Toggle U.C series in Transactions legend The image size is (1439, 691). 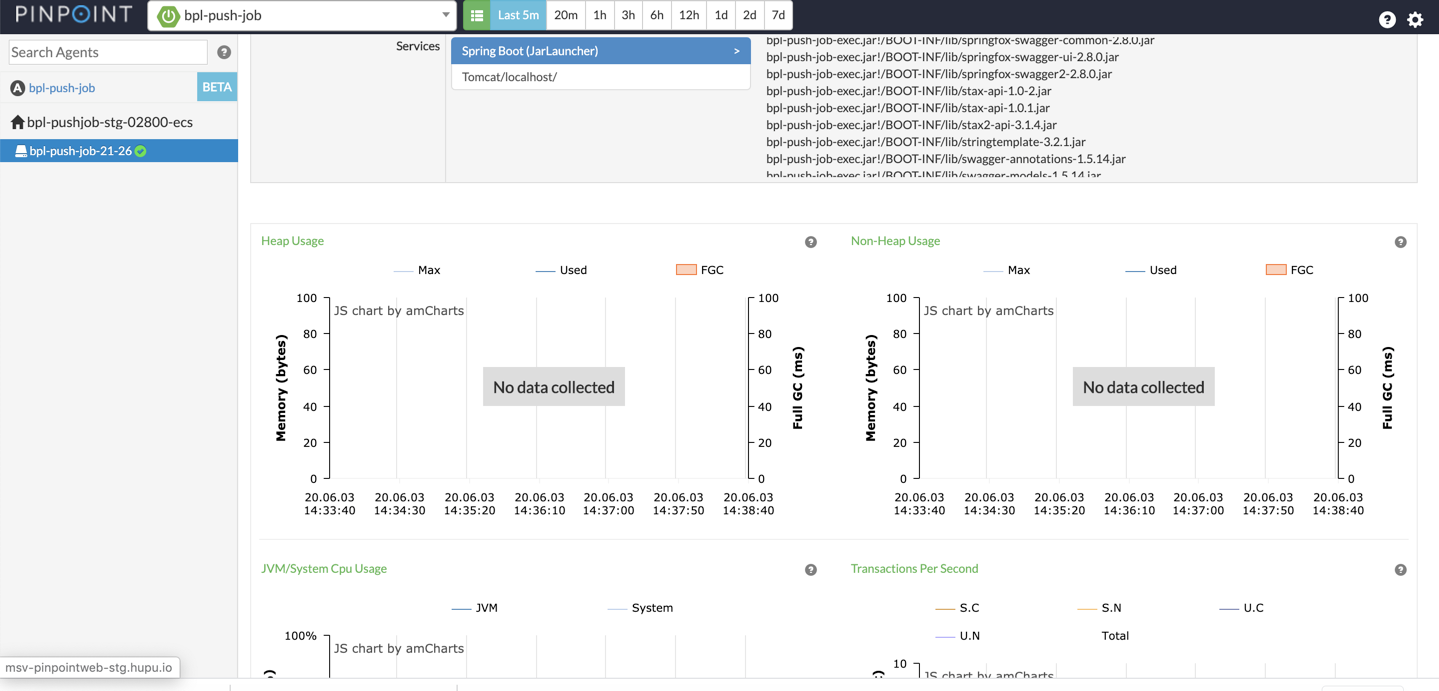click(1242, 608)
